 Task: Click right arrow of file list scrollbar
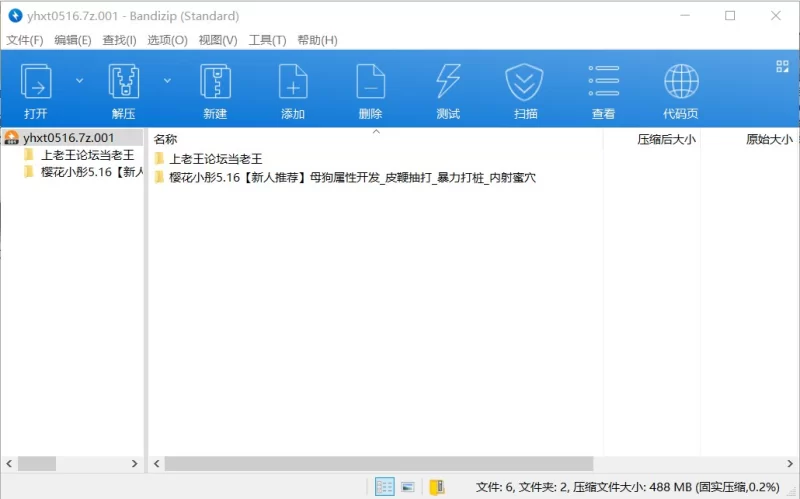click(790, 463)
